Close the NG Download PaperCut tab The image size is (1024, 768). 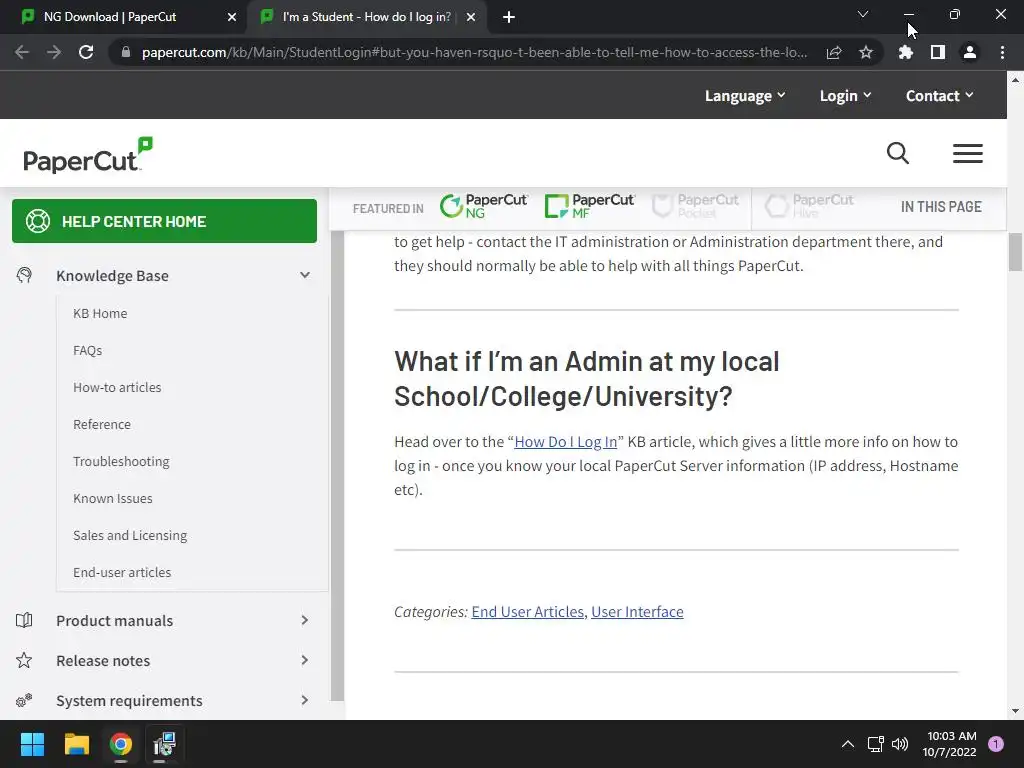[x=232, y=17]
